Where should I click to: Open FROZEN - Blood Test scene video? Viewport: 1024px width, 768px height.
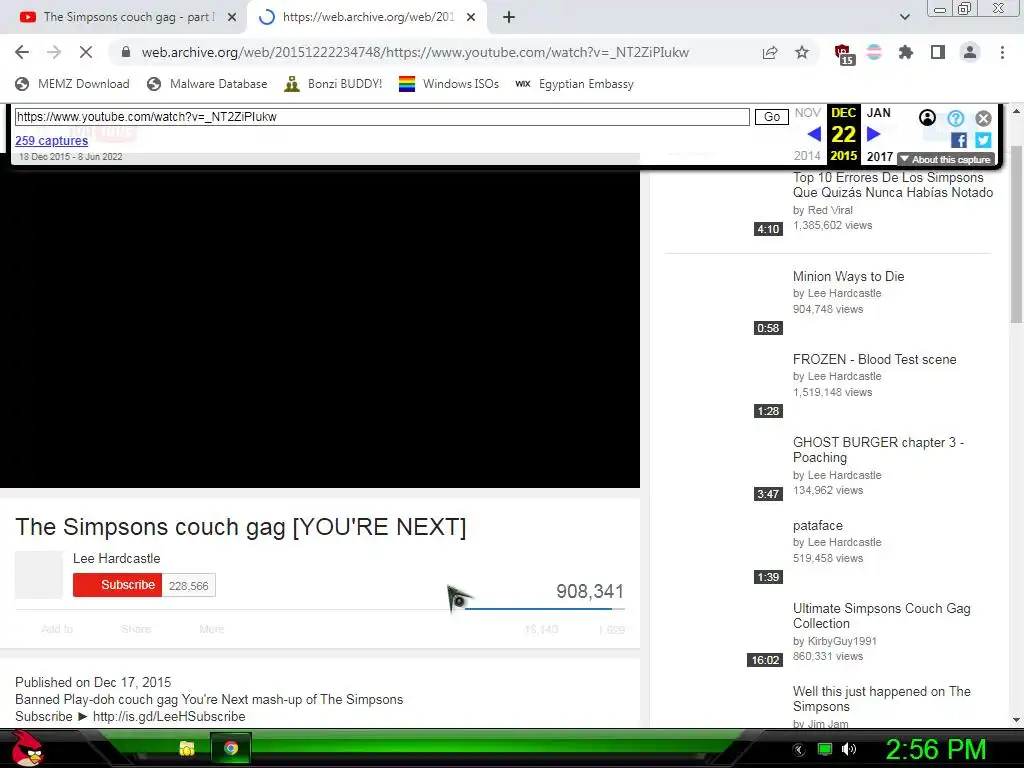pyautogui.click(x=874, y=359)
